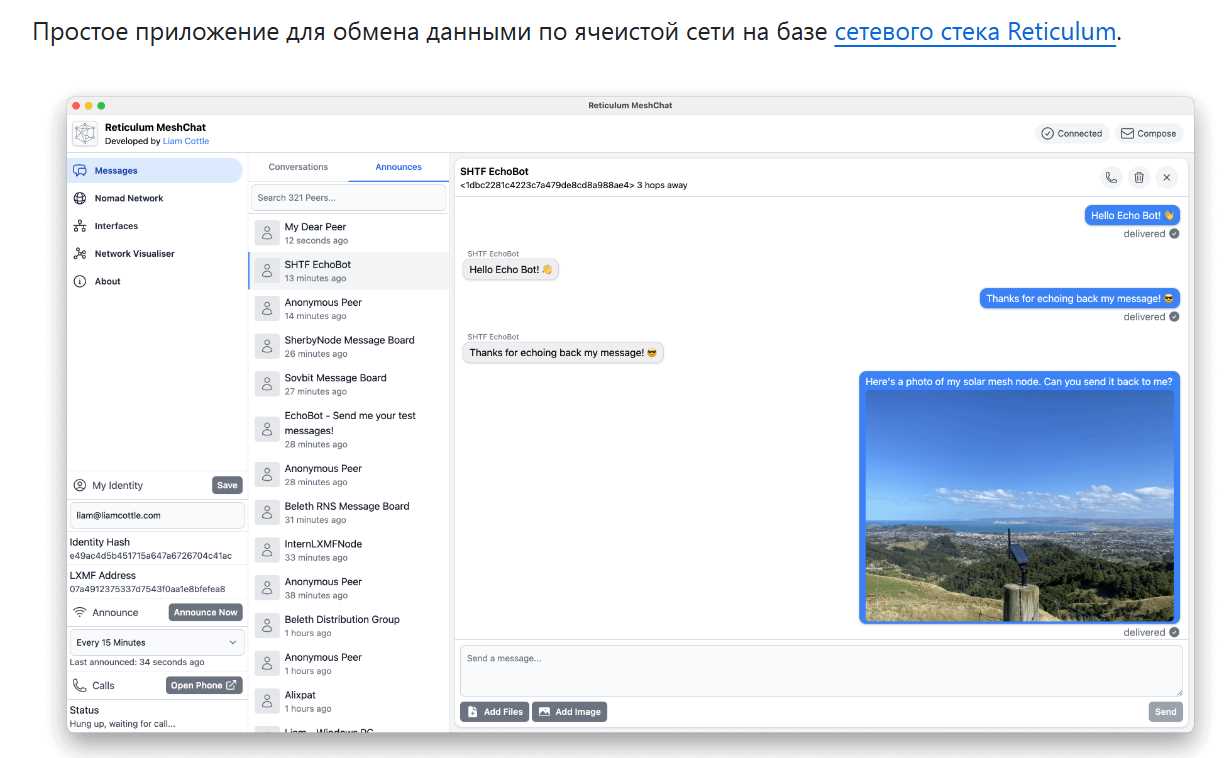Click the Connected status indicator
Screen dimensions: 1225x758
pos(1071,134)
